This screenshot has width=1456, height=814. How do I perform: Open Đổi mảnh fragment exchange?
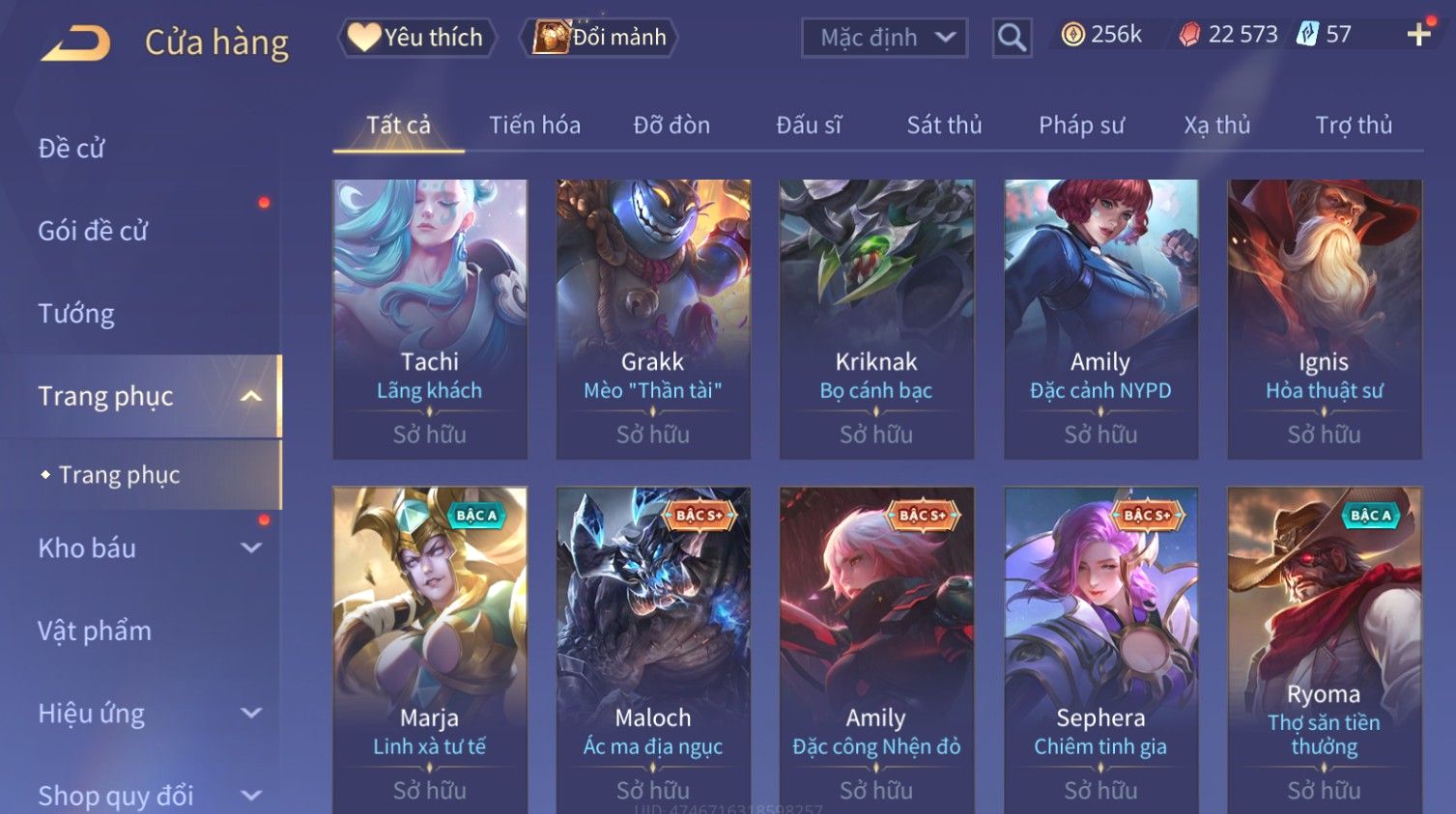pos(600,38)
